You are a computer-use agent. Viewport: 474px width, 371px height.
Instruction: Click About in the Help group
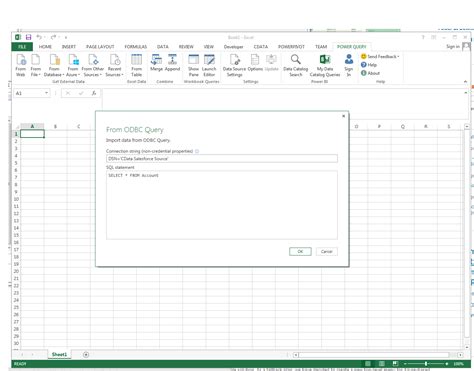click(x=370, y=73)
